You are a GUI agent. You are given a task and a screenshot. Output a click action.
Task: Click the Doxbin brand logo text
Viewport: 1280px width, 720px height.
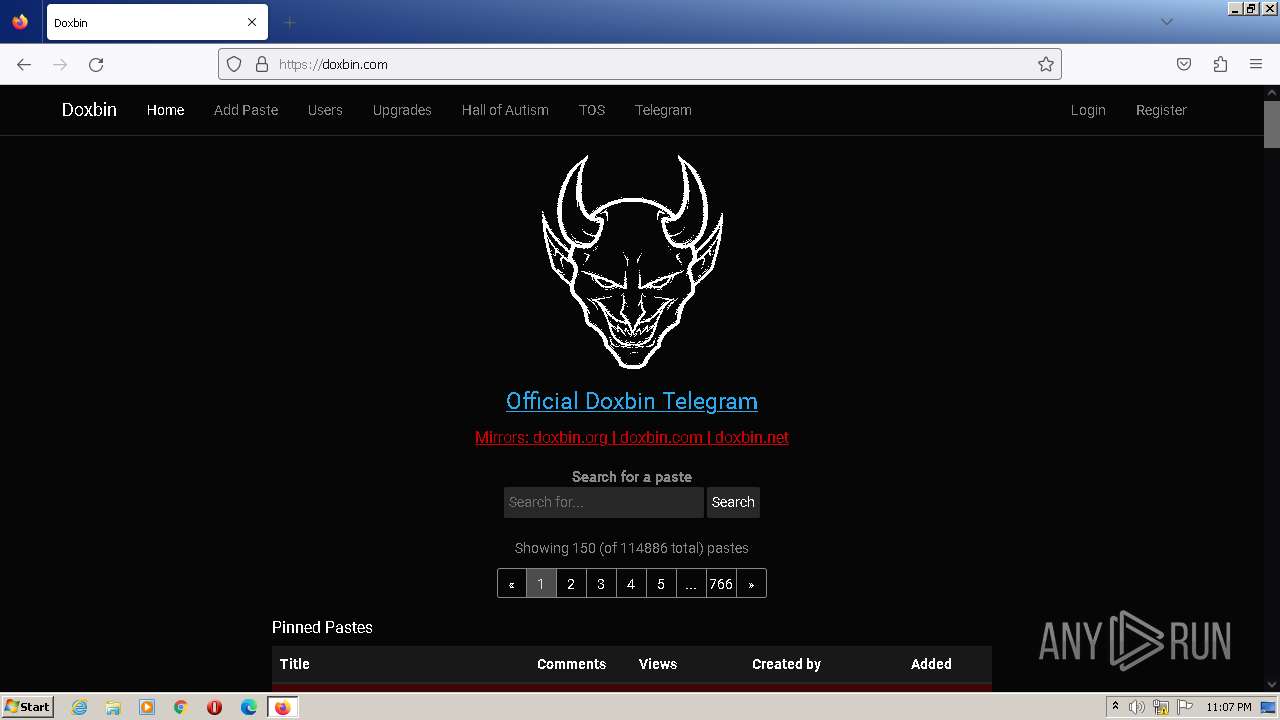tap(89, 110)
